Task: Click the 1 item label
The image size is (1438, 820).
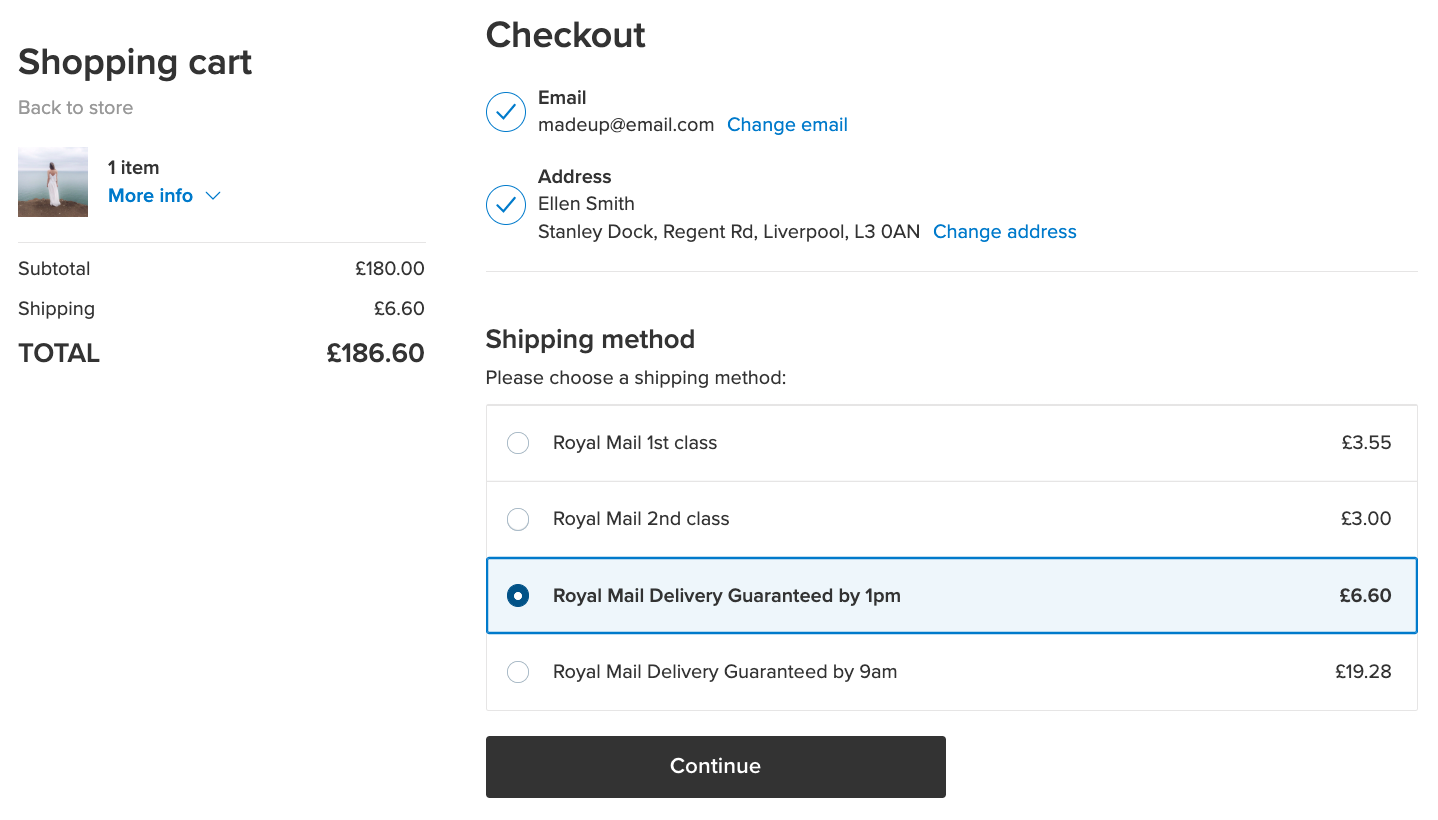Action: [133, 167]
